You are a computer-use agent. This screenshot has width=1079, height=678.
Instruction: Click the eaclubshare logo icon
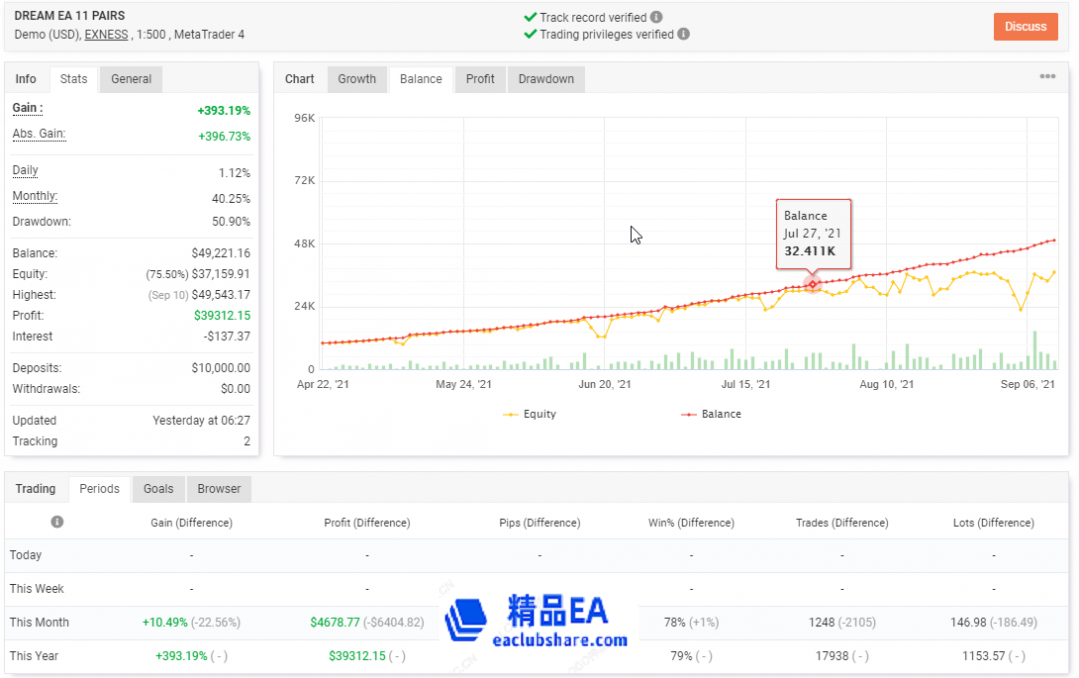pos(466,620)
